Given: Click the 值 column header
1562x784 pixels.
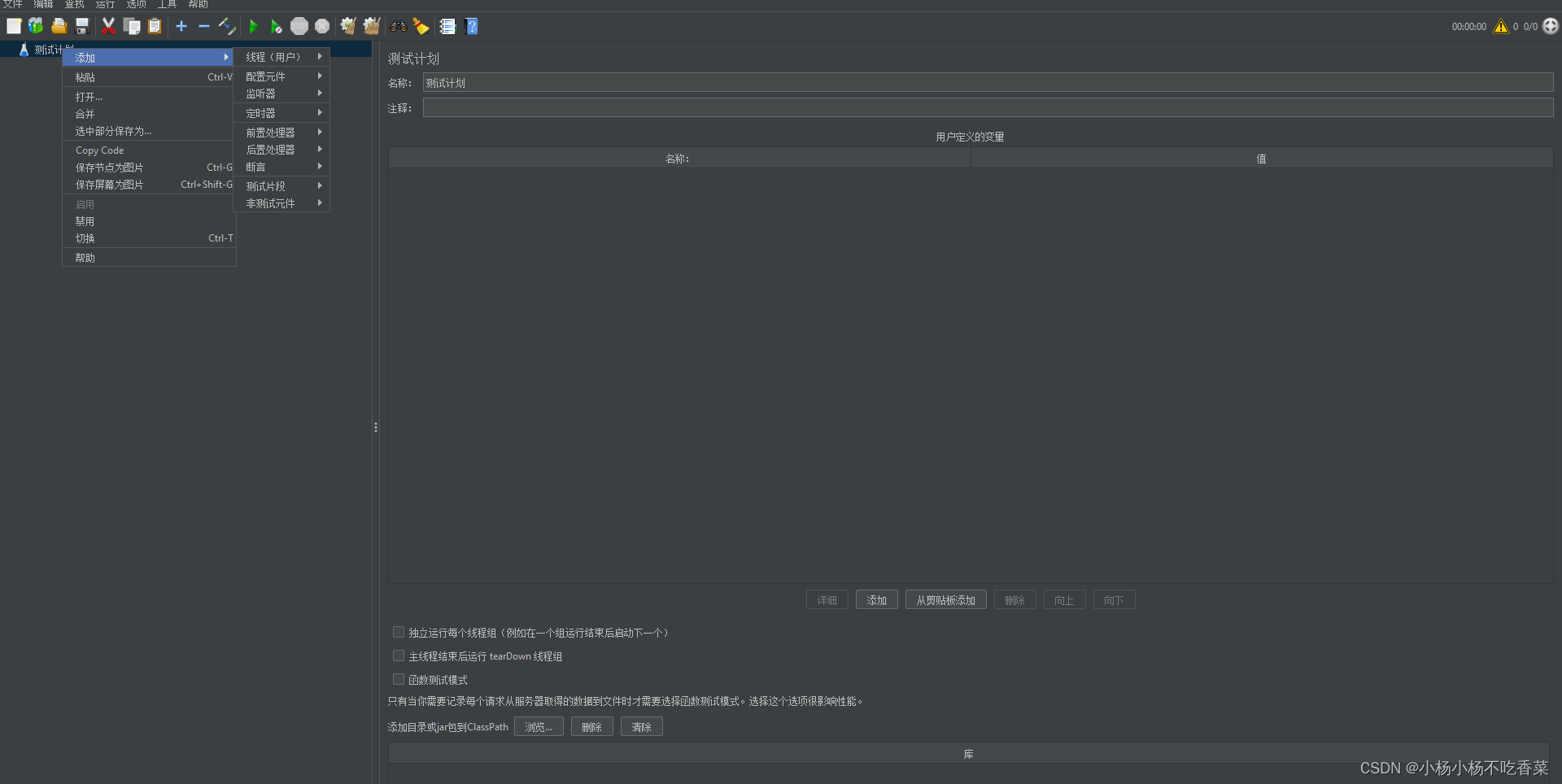Looking at the screenshot, I should [1261, 159].
